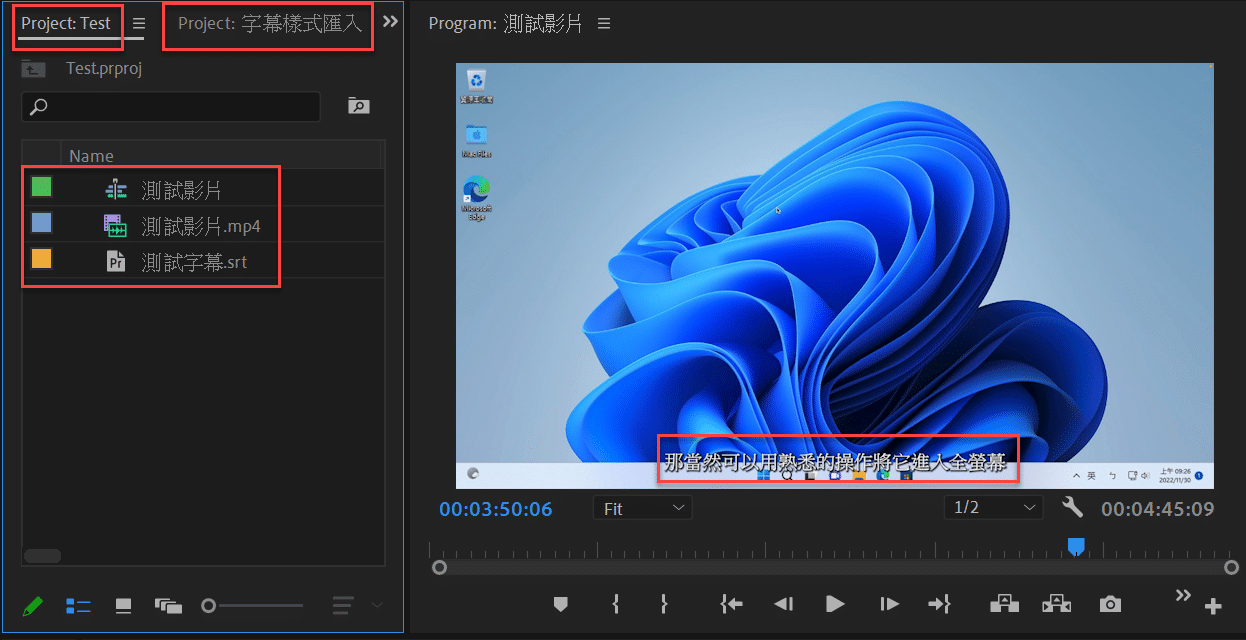
Task: Switch to List View
Action: pos(78,605)
